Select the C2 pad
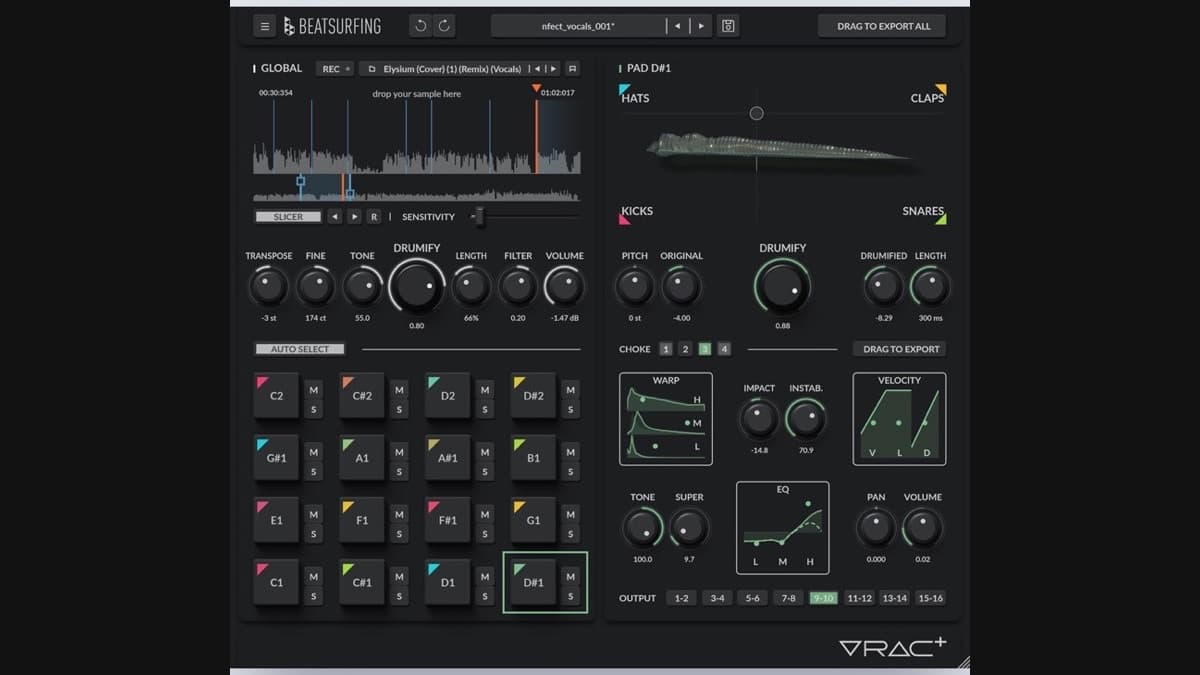Screen dimensions: 1200x675 [276, 396]
